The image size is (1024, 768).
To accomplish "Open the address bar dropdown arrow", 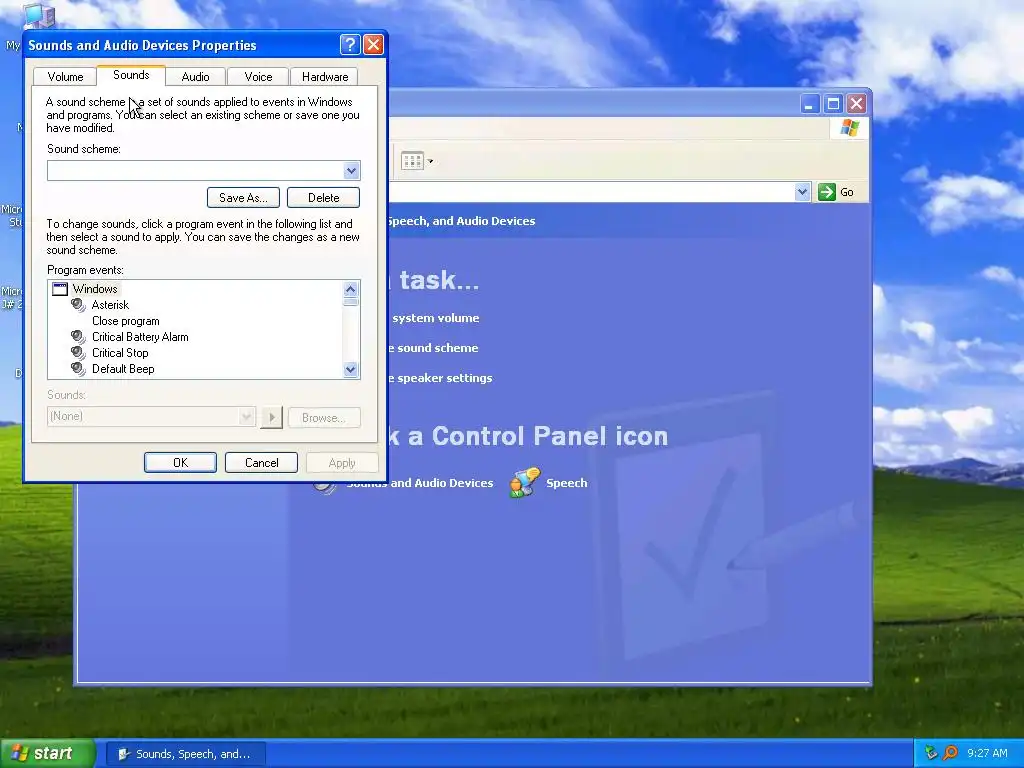I will pyautogui.click(x=803, y=192).
